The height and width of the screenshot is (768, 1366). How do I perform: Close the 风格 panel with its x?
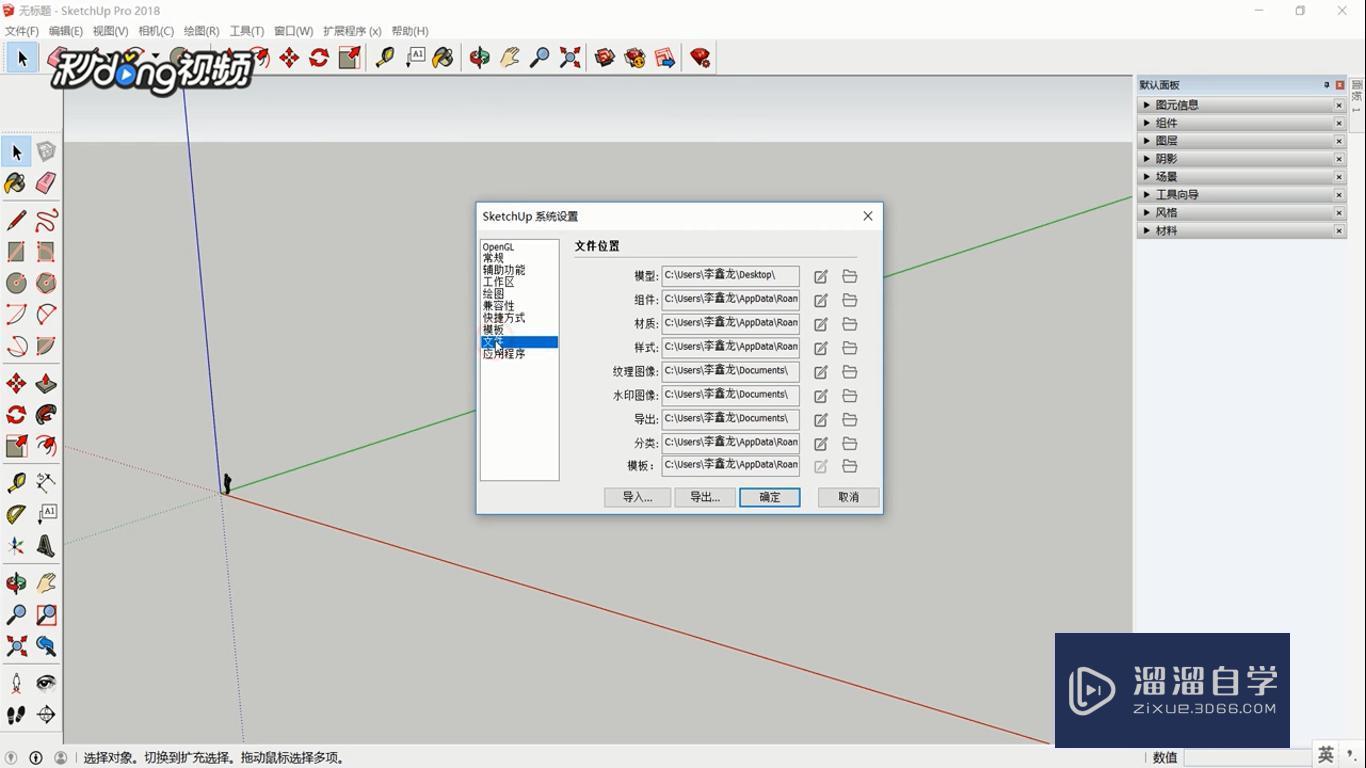click(1339, 213)
